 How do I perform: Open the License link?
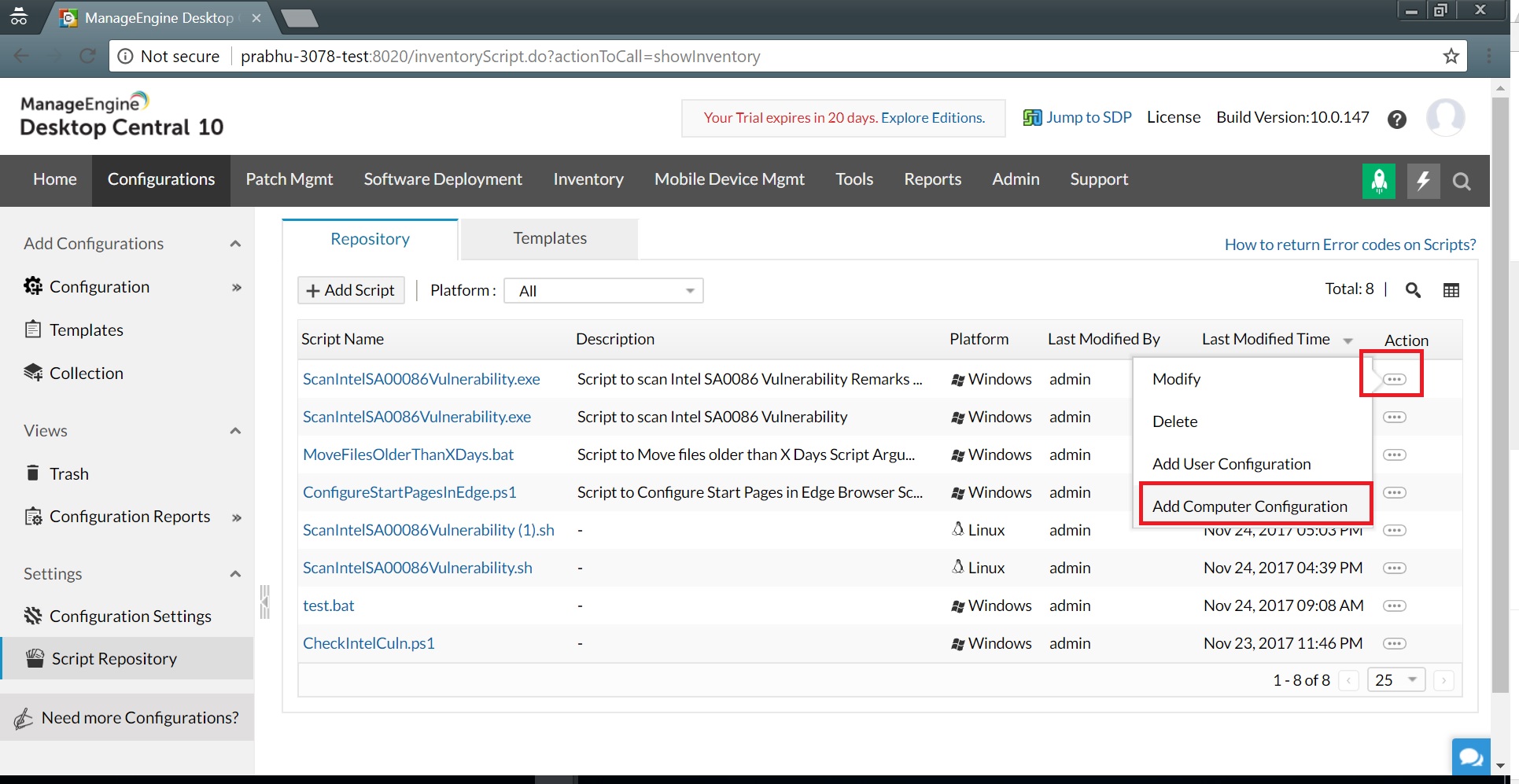[x=1173, y=117]
